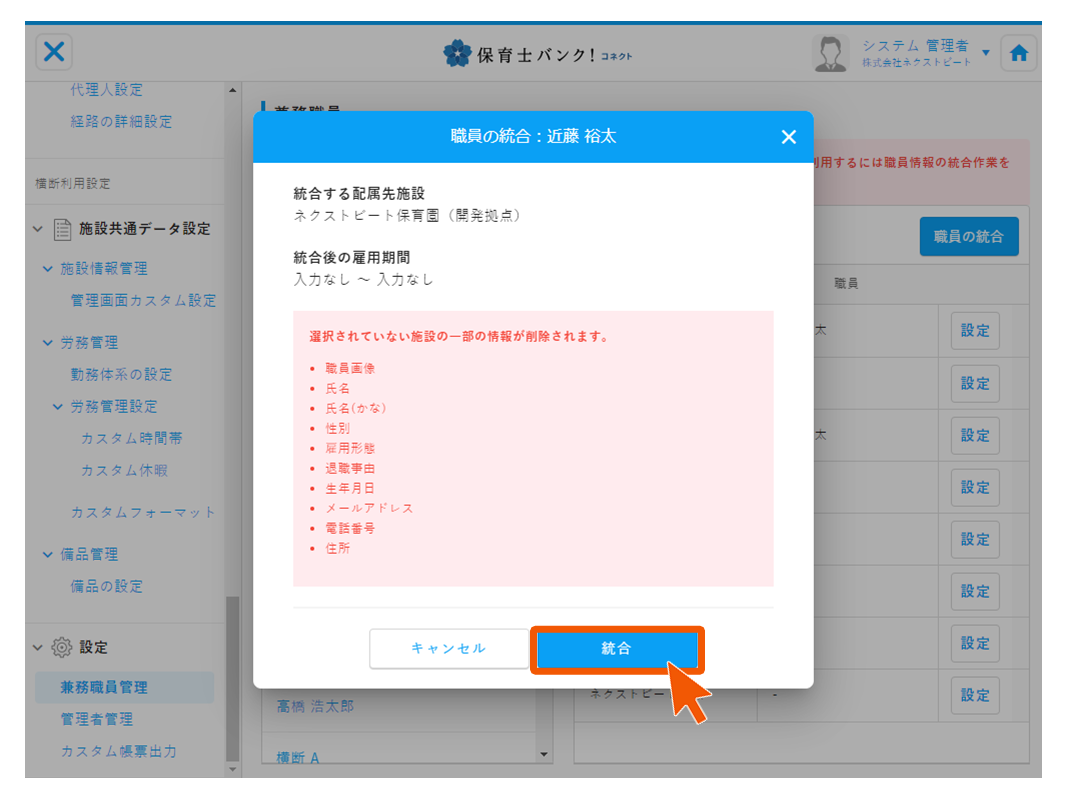The height and width of the screenshot is (800, 1067).
Task: Click the 職員の統合 blue button
Action: tap(968, 237)
